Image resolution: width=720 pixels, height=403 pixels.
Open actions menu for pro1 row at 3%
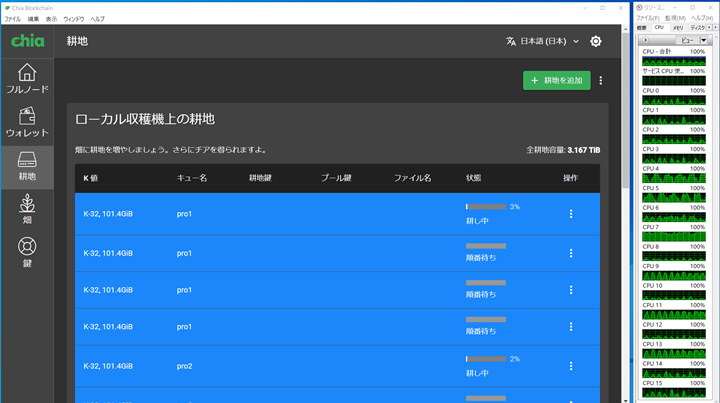coord(571,214)
